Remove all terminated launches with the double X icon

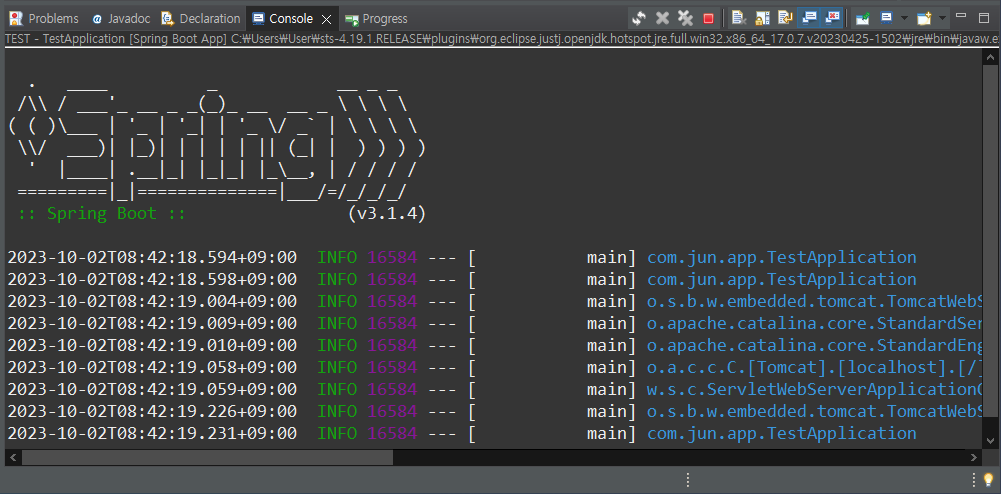pos(685,19)
